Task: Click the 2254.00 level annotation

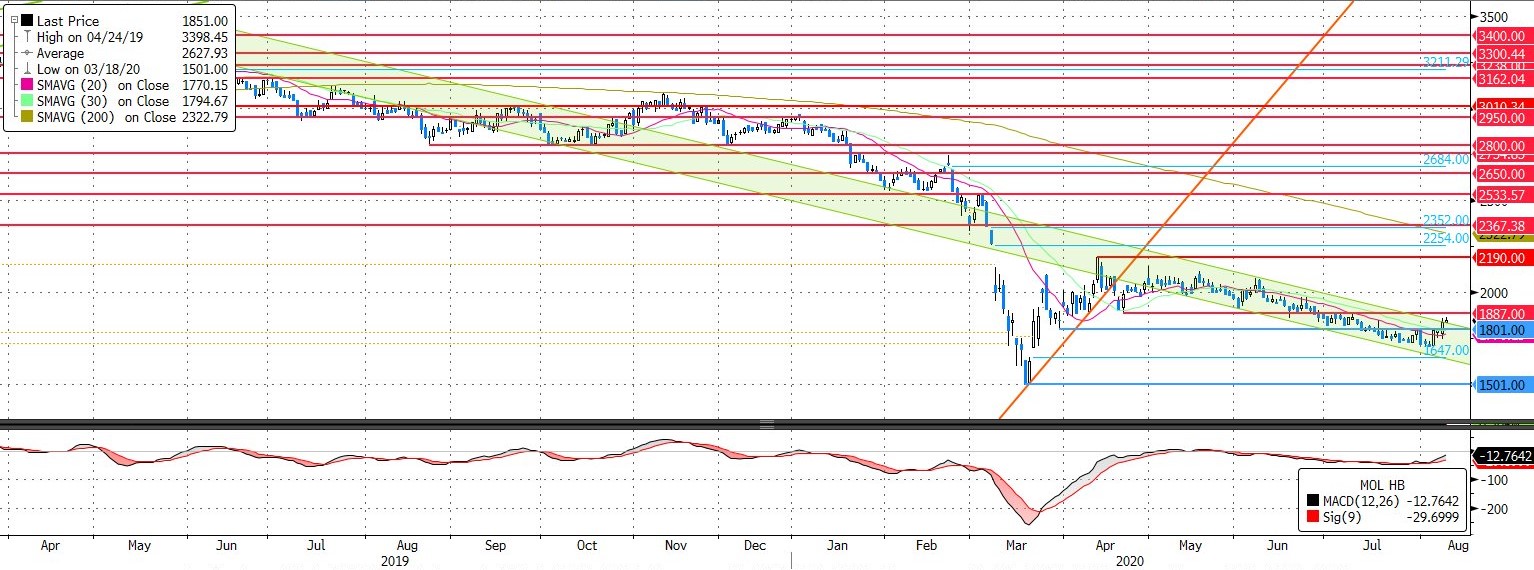Action: pyautogui.click(x=1446, y=238)
